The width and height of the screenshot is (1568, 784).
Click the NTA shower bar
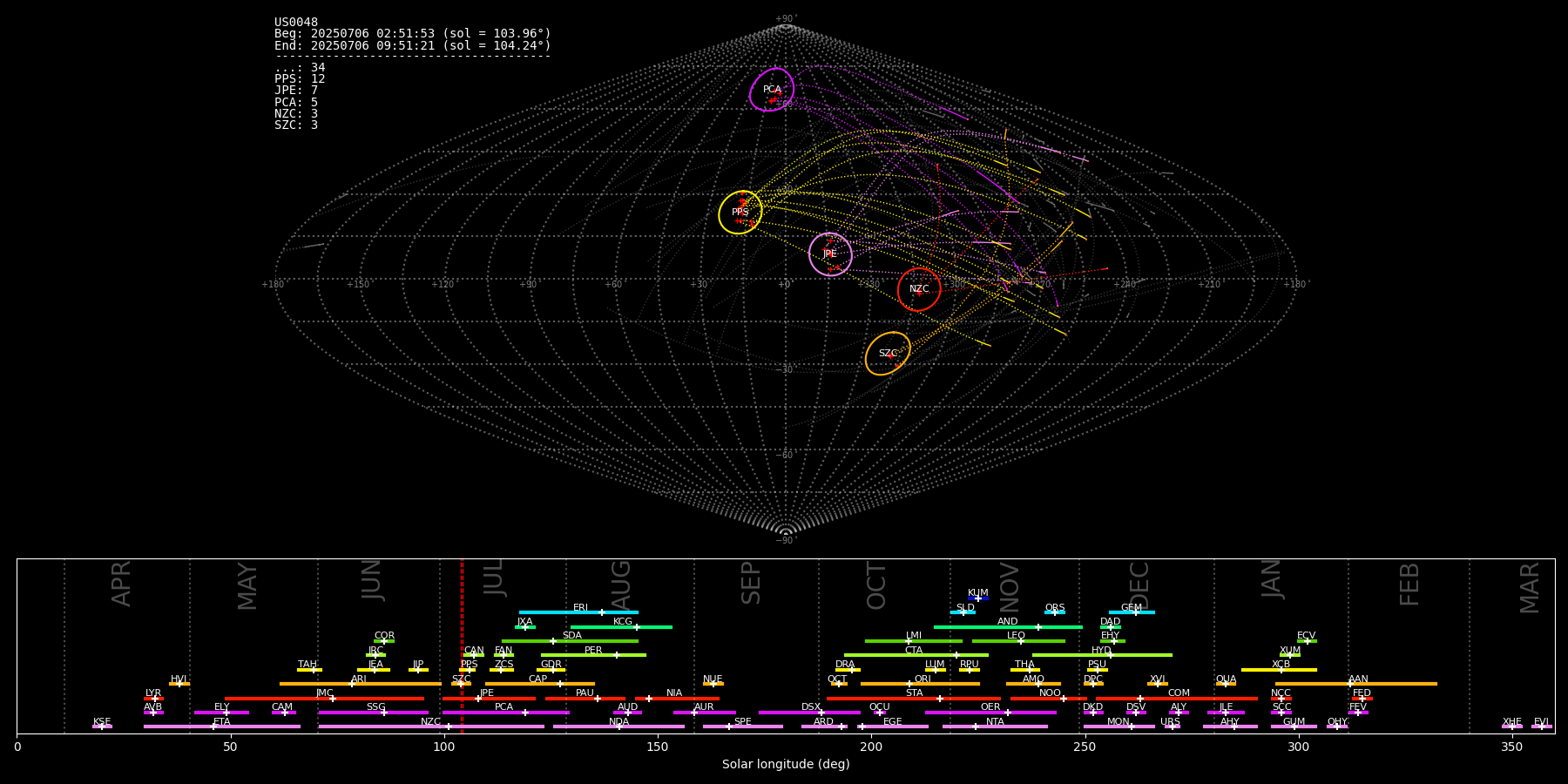[995, 727]
